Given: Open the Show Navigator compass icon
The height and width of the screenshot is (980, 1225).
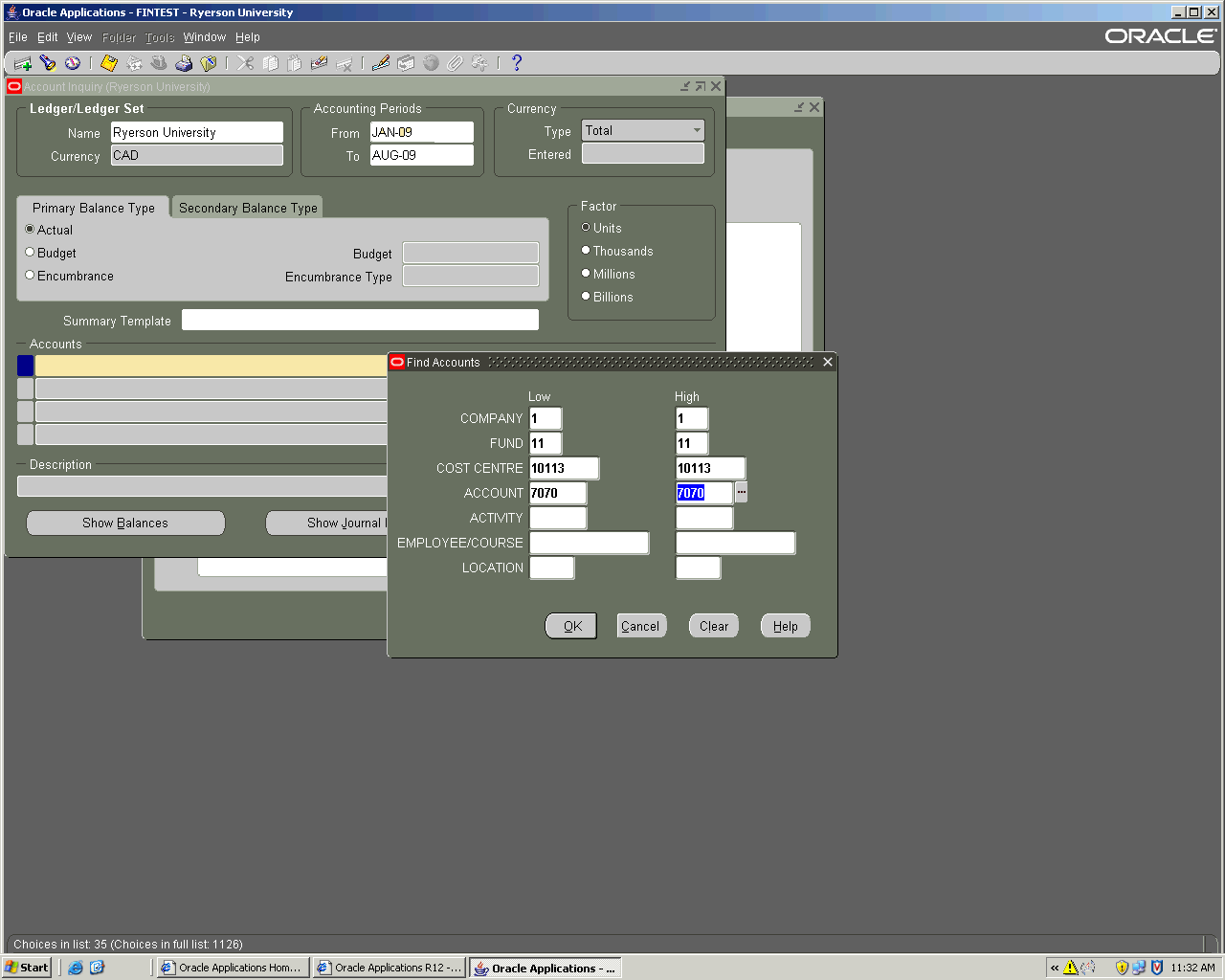Looking at the screenshot, I should [73, 63].
